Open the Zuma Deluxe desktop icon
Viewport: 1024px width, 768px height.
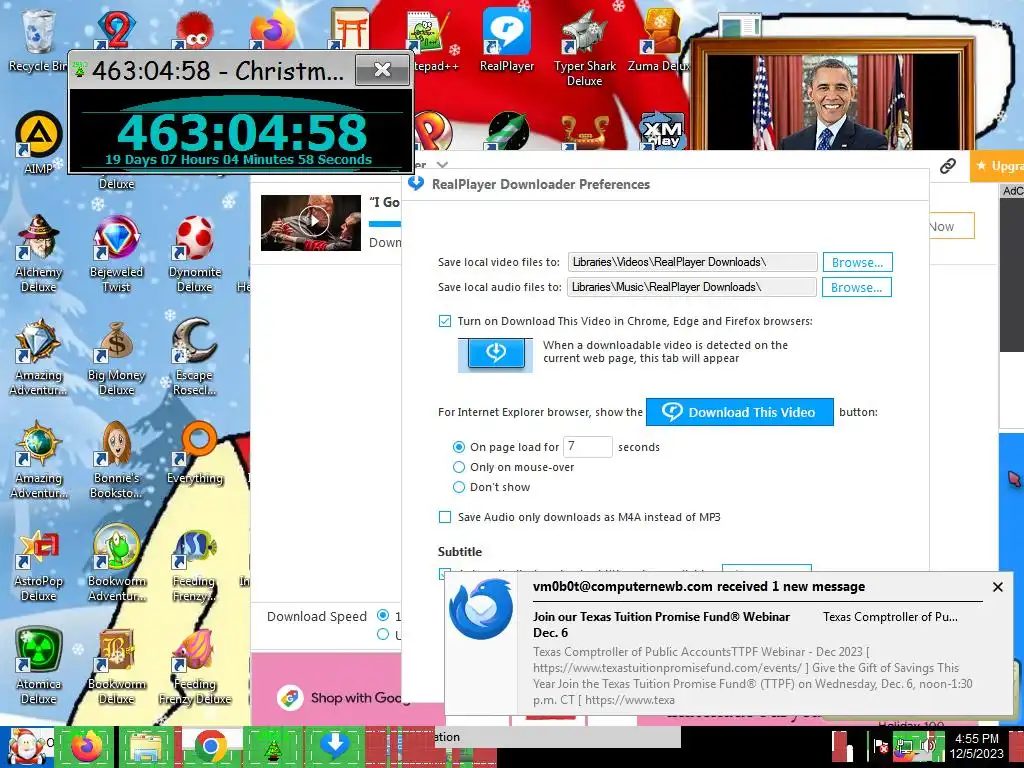pyautogui.click(x=660, y=39)
